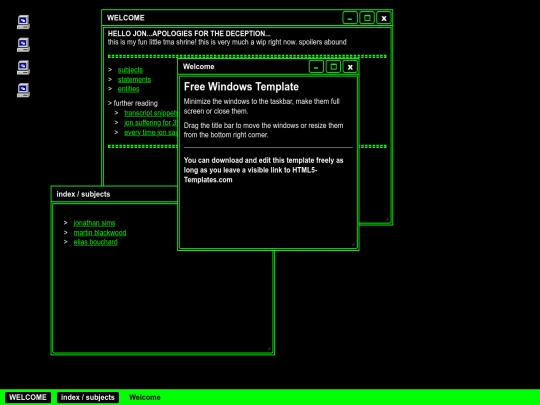Screen dimensions: 540x405
Task: Select the WELCOME taskbar button
Action: click(28, 397)
